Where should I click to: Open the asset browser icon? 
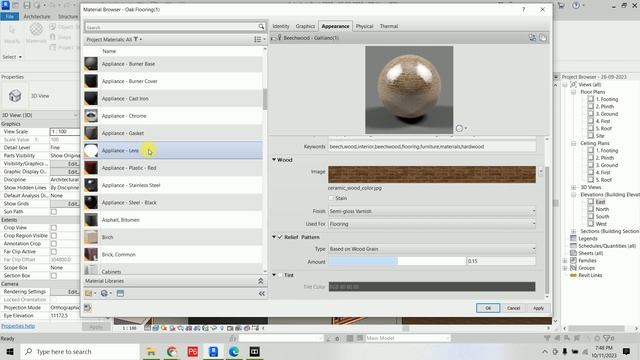tap(120, 293)
